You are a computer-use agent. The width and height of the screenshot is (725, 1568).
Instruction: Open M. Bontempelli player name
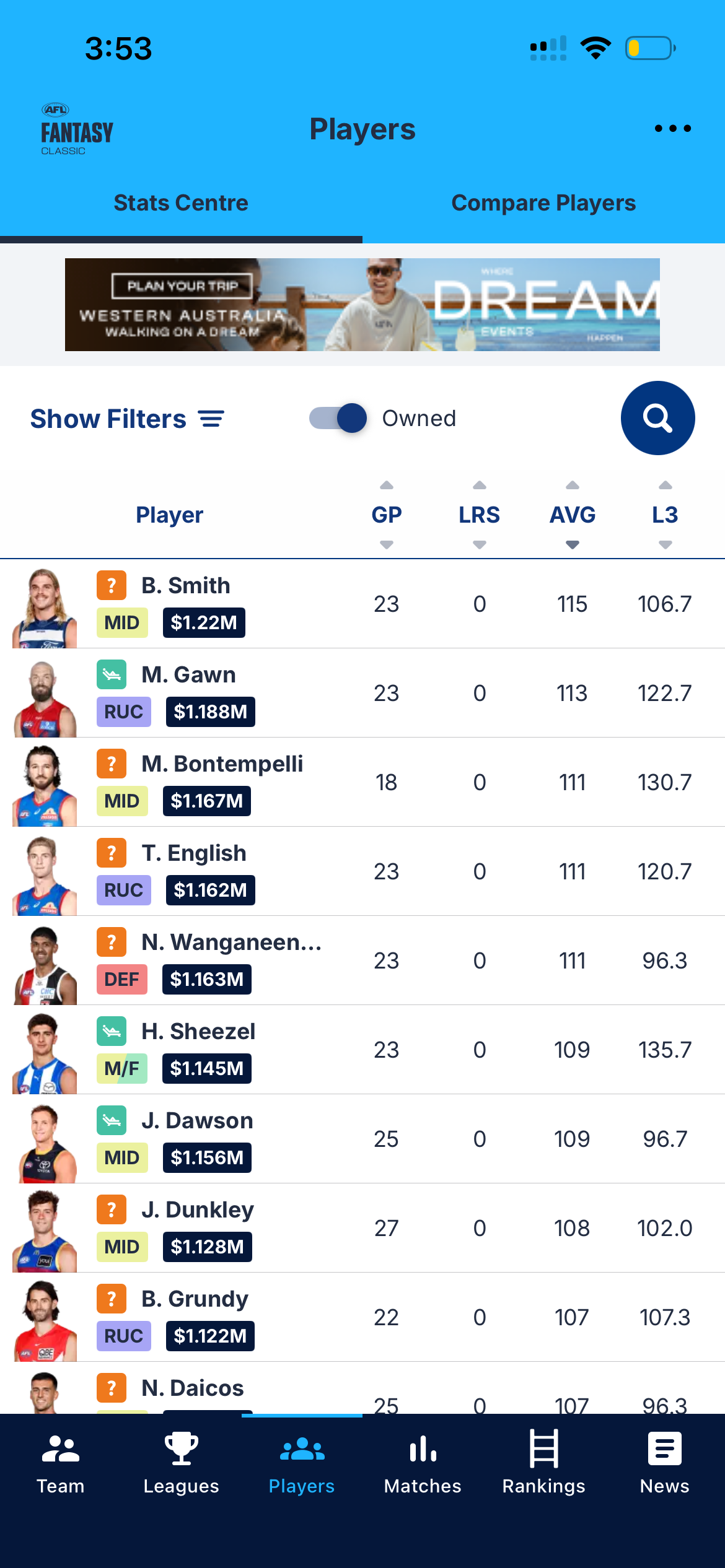(222, 764)
